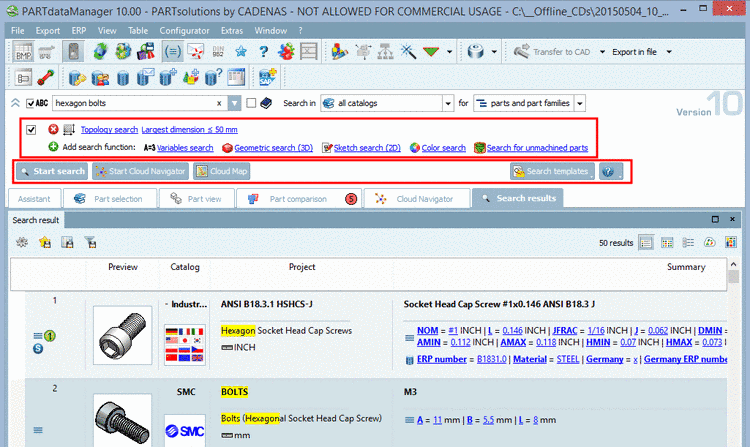Switch results to list view icon
Screen dimensions: 750x447
(646, 243)
